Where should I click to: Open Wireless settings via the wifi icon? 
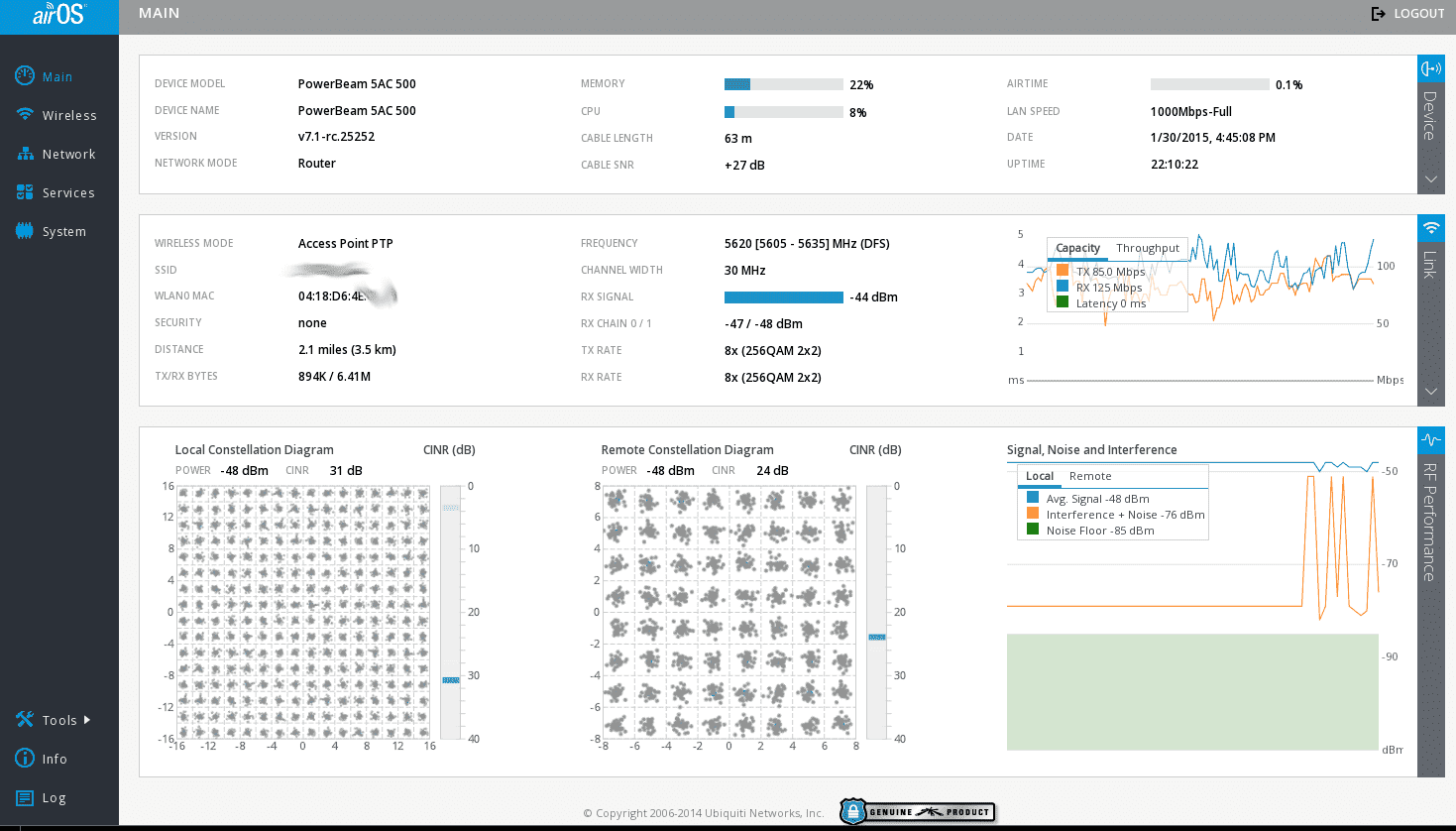click(x=25, y=115)
